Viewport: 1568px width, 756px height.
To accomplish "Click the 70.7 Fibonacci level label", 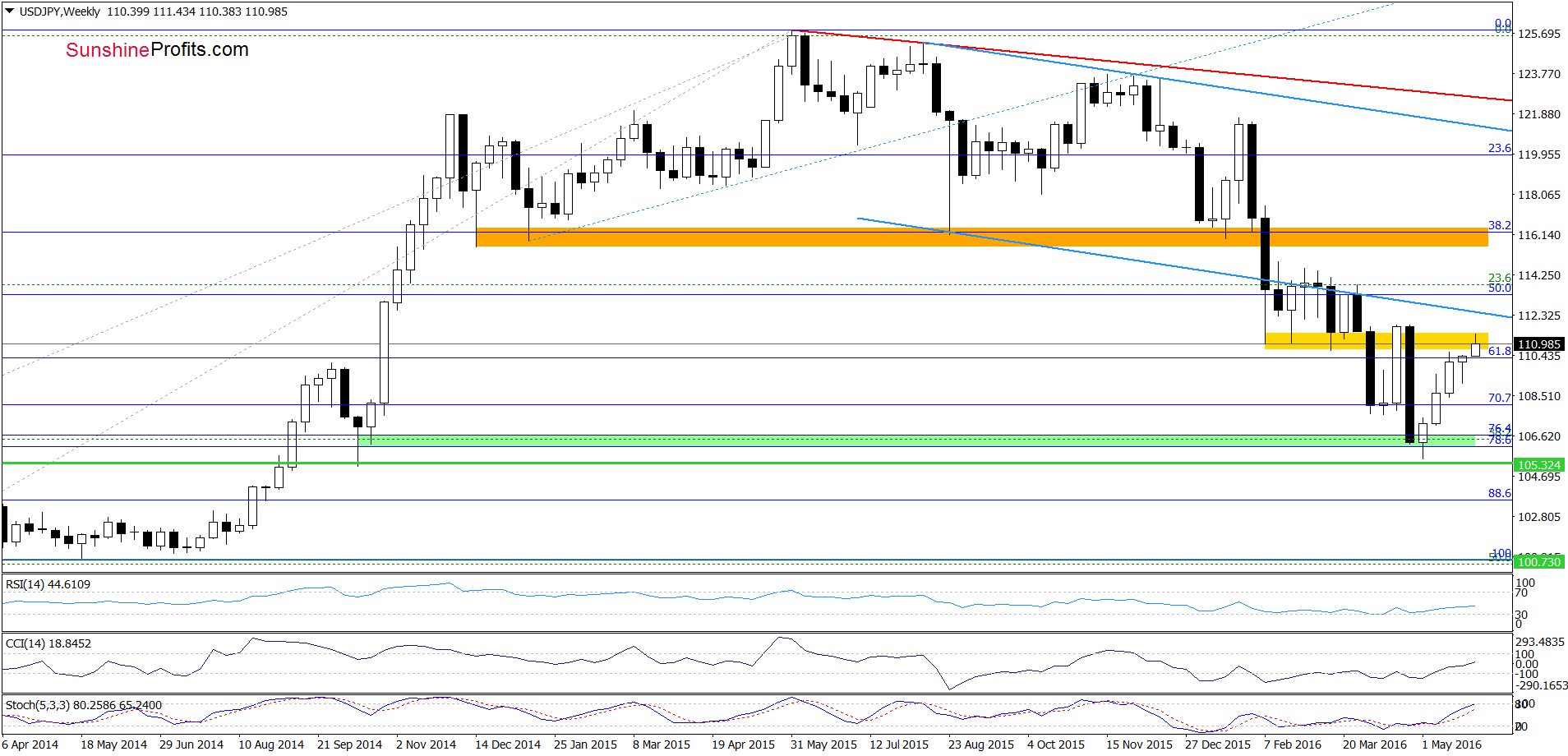I will coord(1500,398).
